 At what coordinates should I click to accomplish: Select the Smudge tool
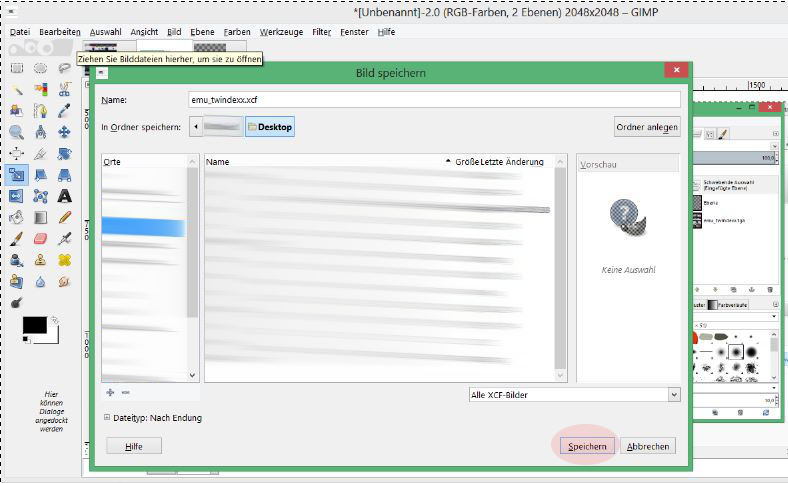click(x=64, y=281)
